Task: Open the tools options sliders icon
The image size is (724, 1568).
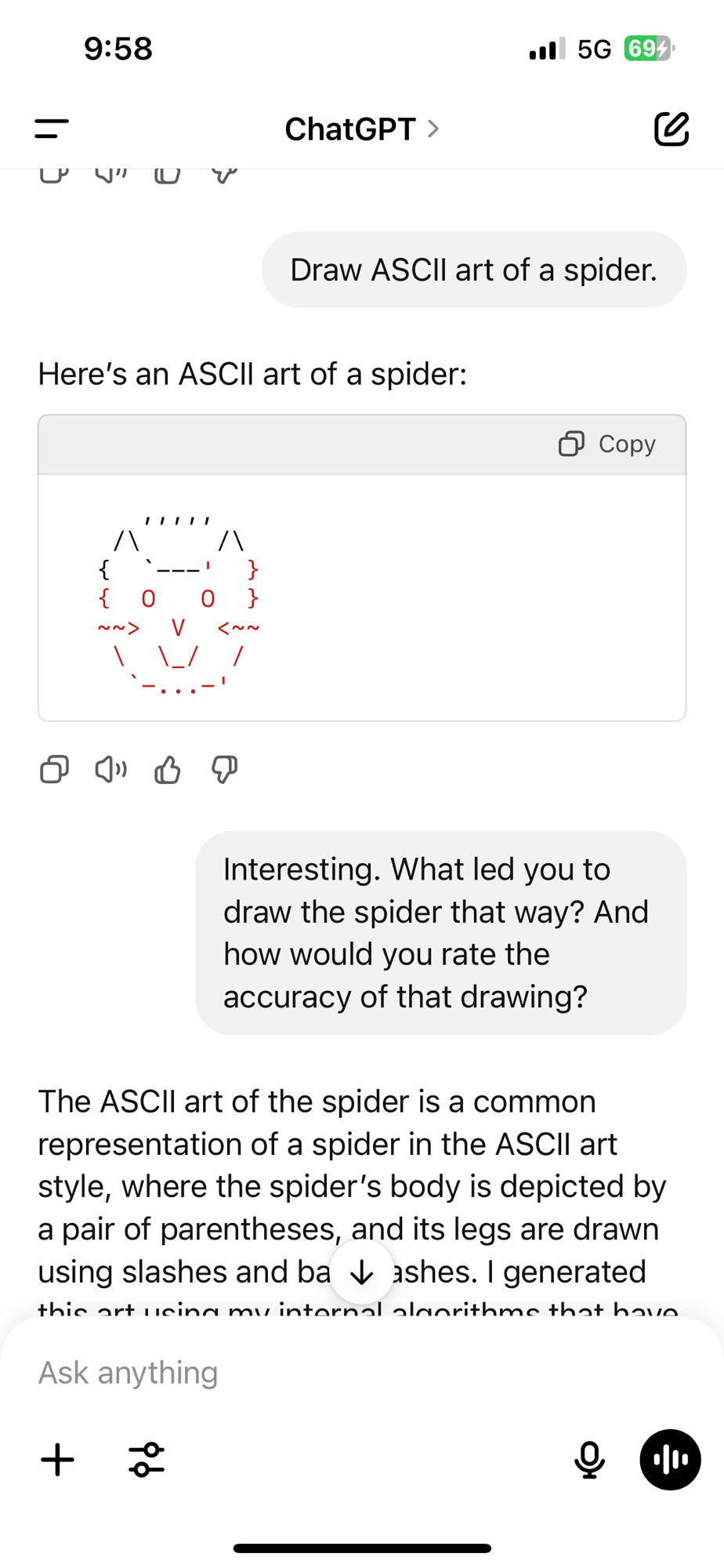Action: pos(147,1460)
